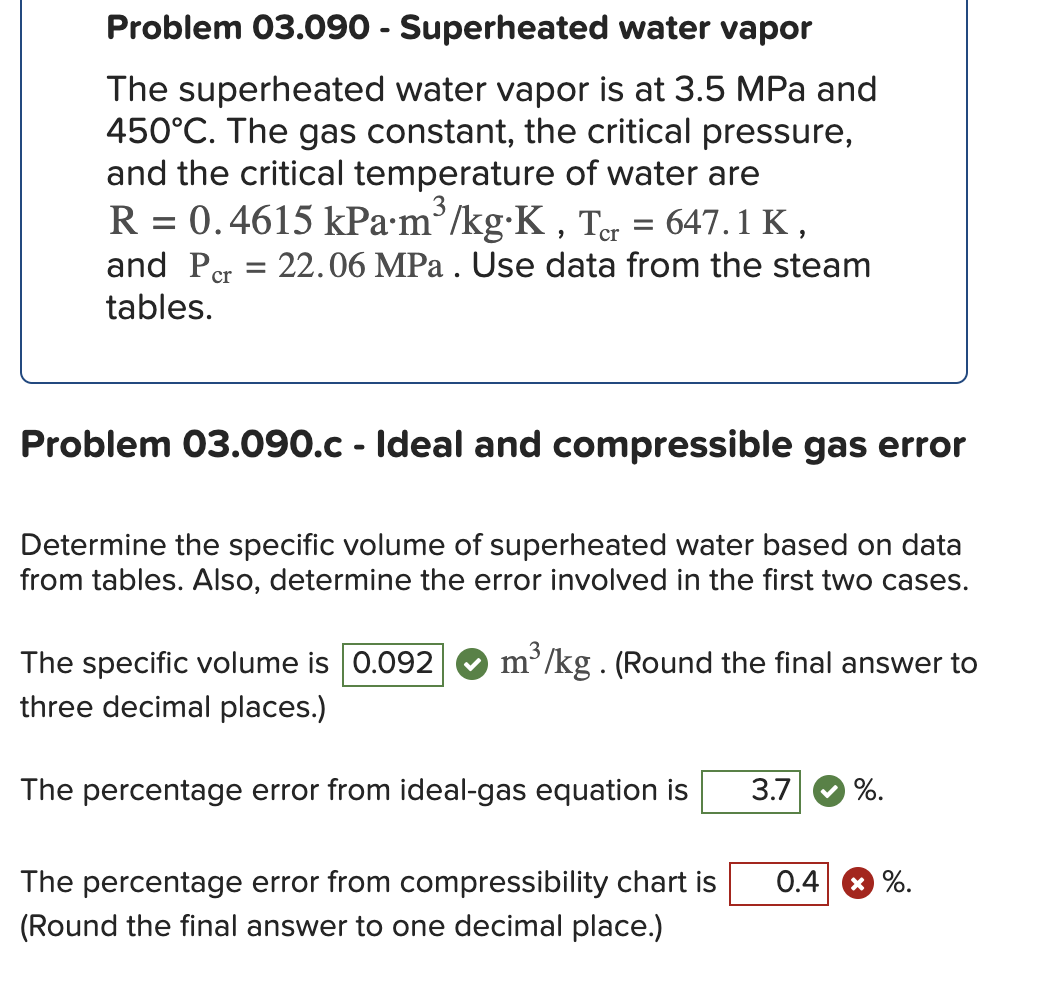The image size is (1046, 988).
Task: Click the correctness indicator for ideal-gas error
Action: click(828, 791)
